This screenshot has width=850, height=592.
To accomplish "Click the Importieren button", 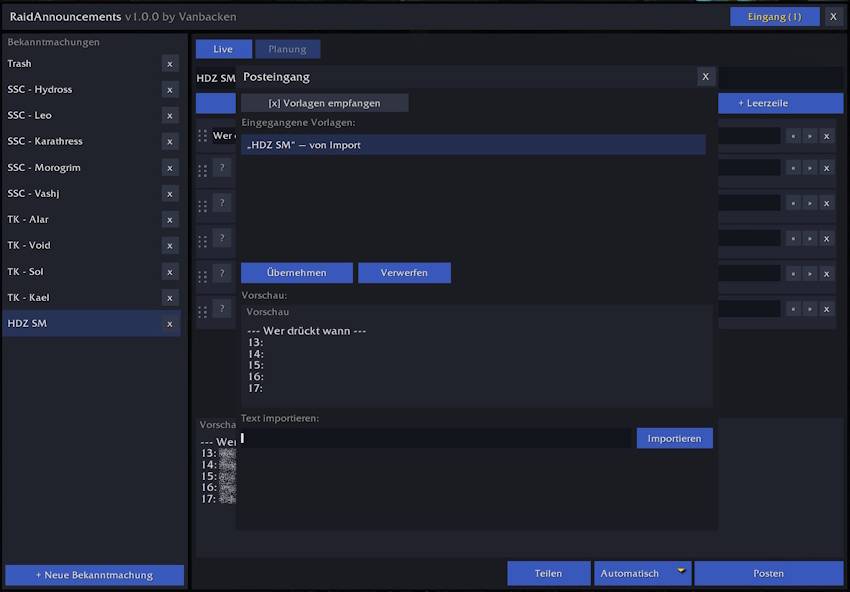I will [x=674, y=438].
